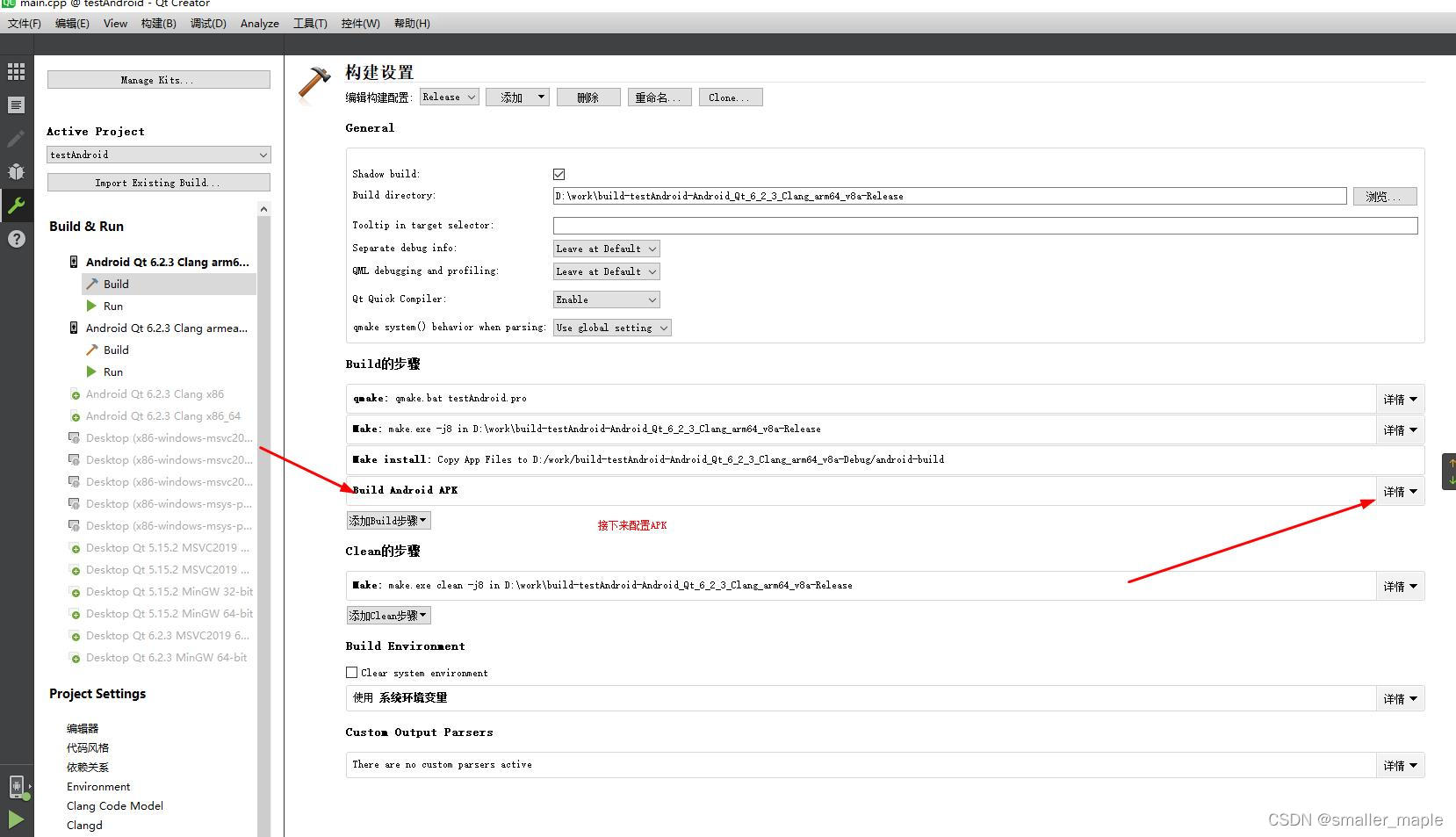Click the Build directory input field
Screen dimensions: 1456x837
[949, 196]
